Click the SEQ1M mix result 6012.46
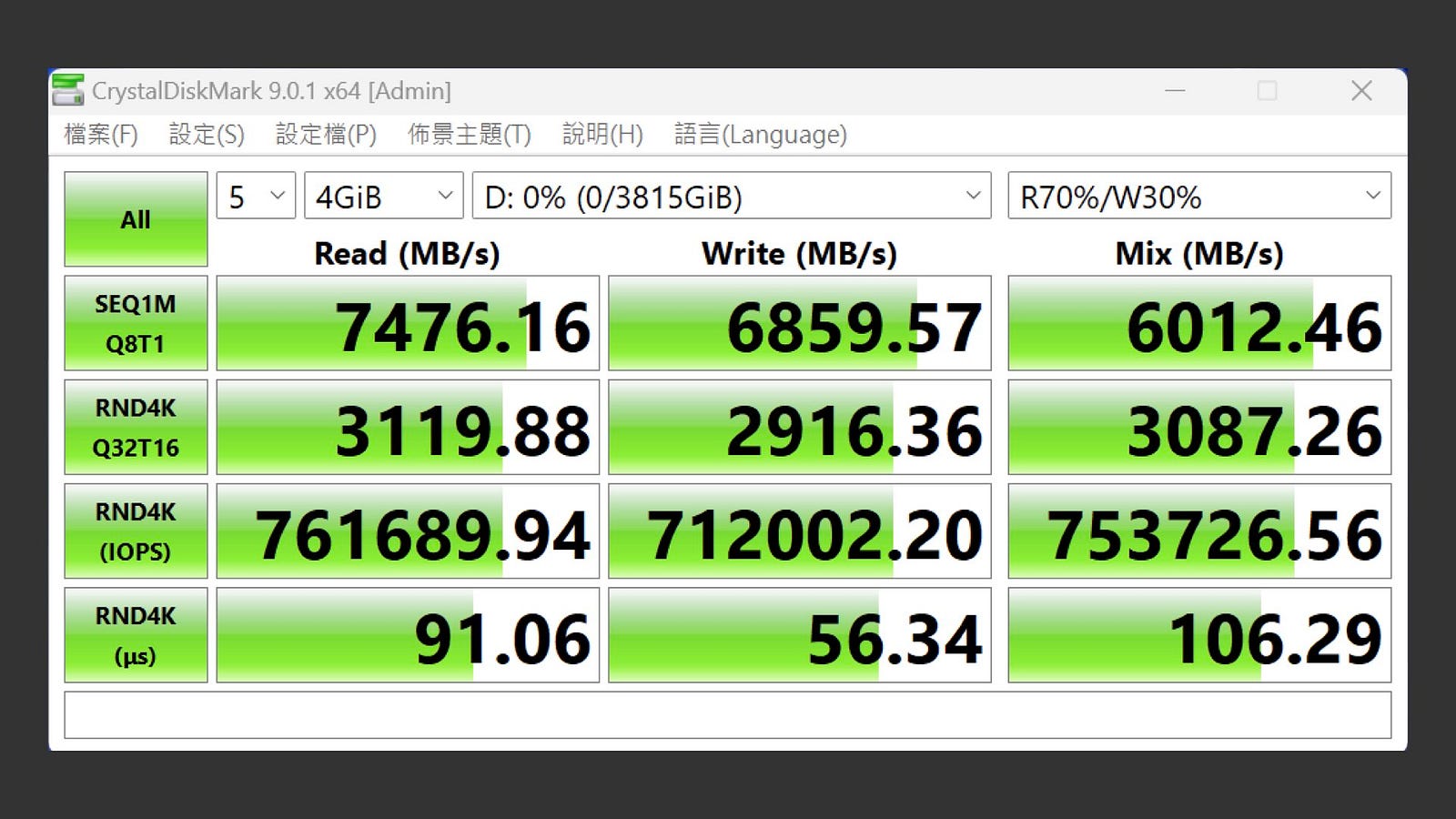 [x=1199, y=323]
